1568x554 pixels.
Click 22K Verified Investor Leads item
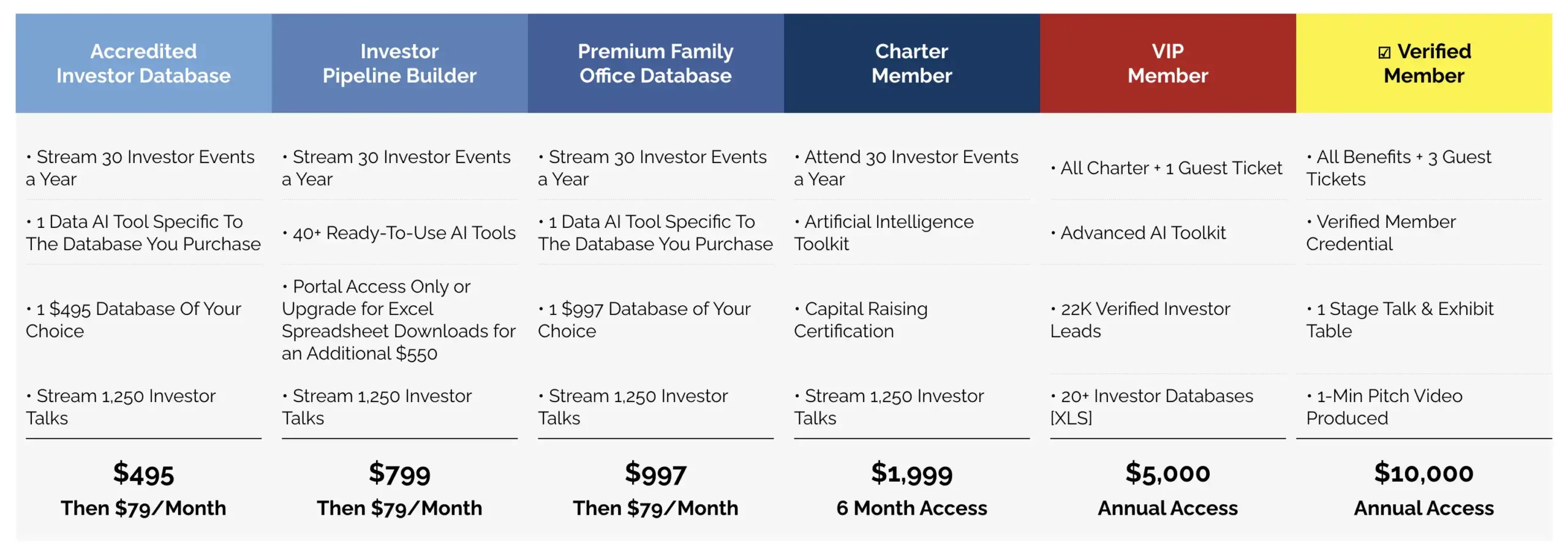point(1139,320)
